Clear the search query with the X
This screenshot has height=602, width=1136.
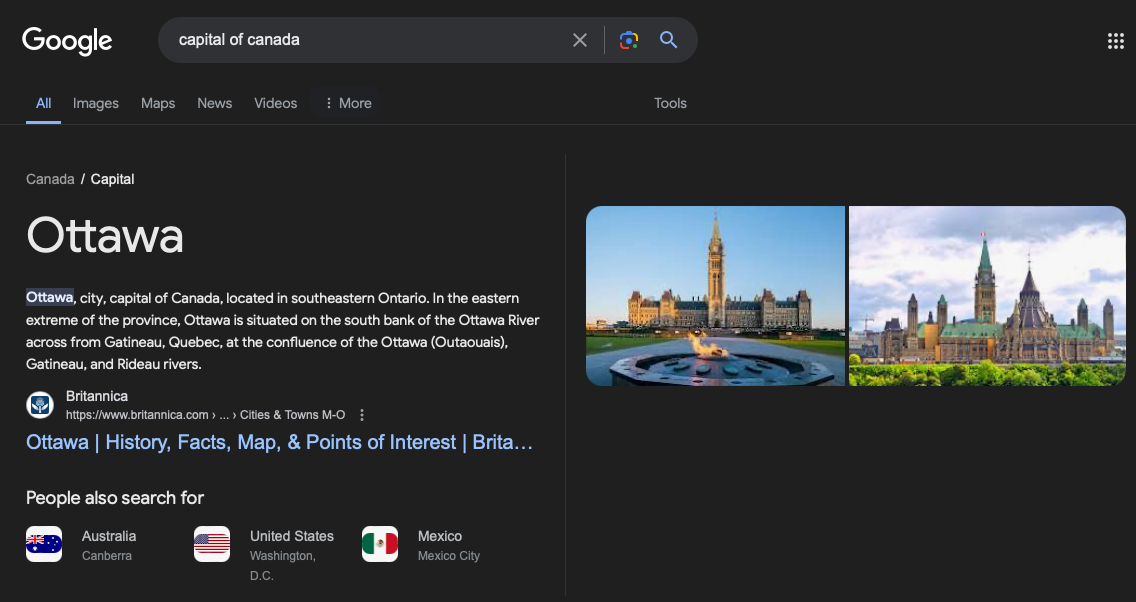pyautogui.click(x=580, y=40)
